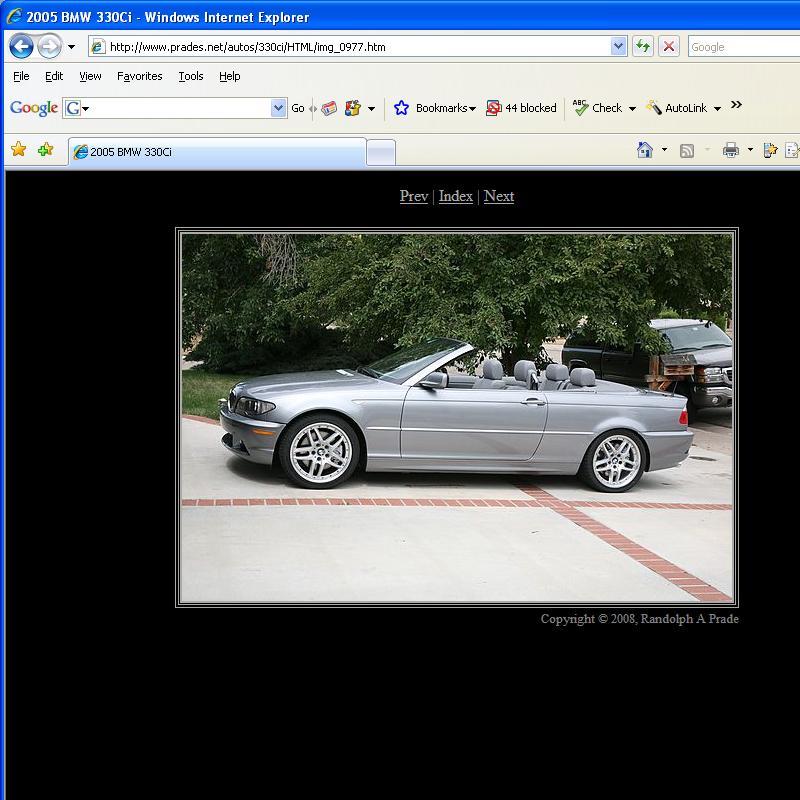Open the File menu
Image resolution: width=800 pixels, height=800 pixels.
(x=21, y=76)
